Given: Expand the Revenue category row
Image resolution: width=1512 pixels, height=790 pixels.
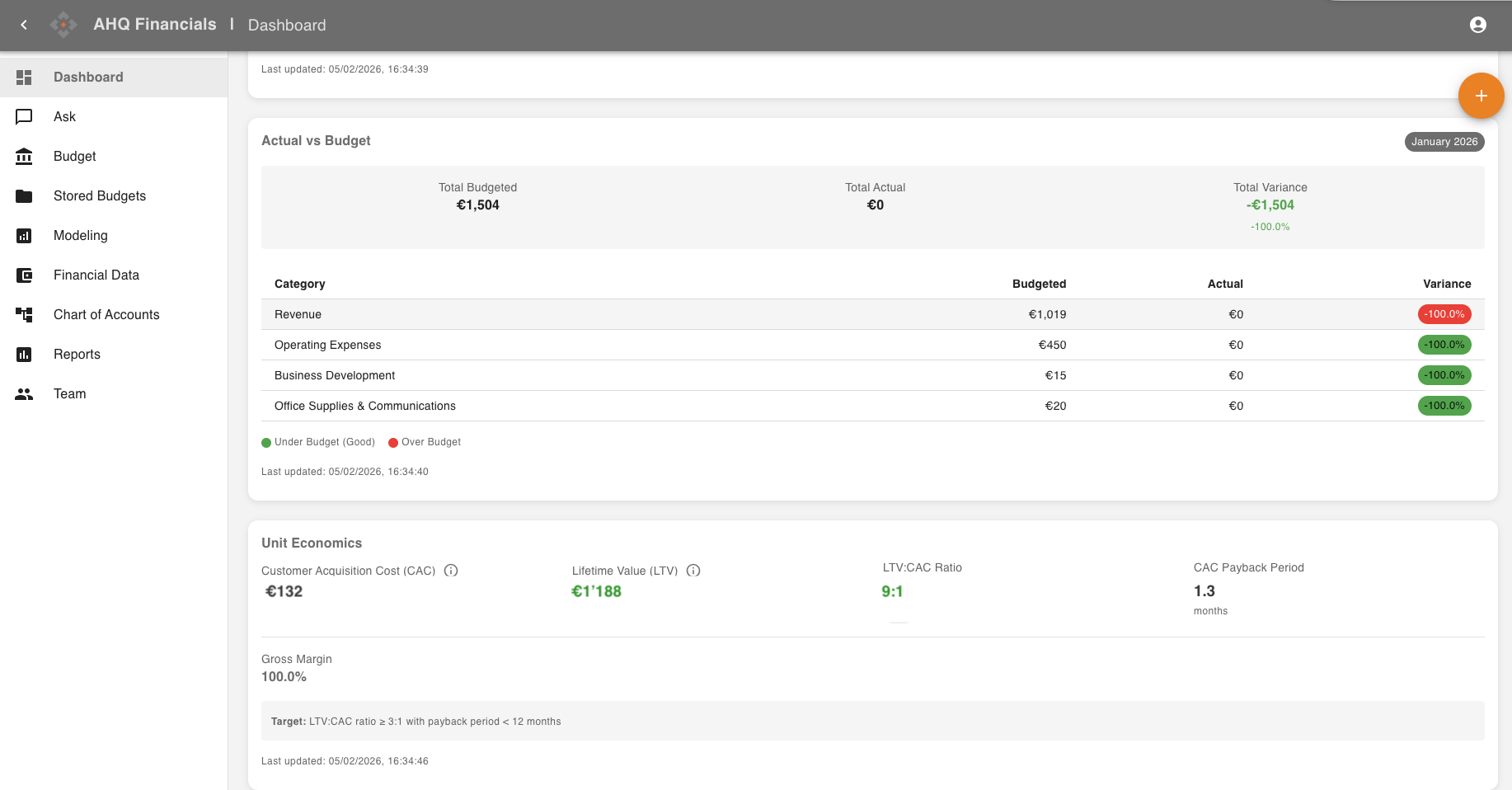Looking at the screenshot, I should (298, 314).
